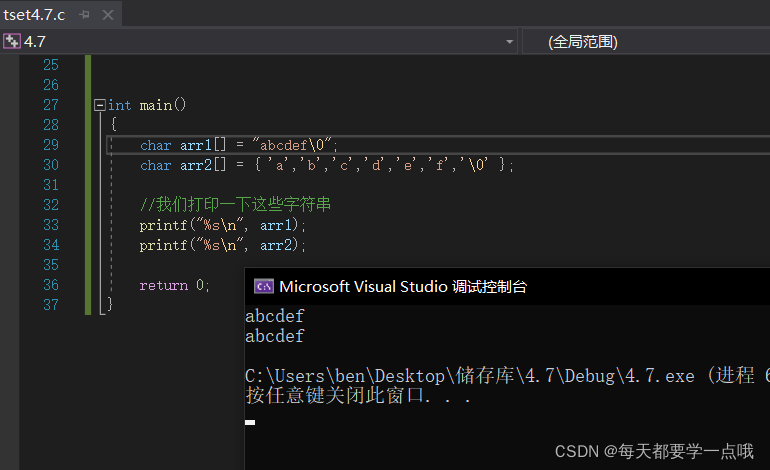Click the pin icon on tset4.7.c tab
The height and width of the screenshot is (470, 770).
click(84, 14)
